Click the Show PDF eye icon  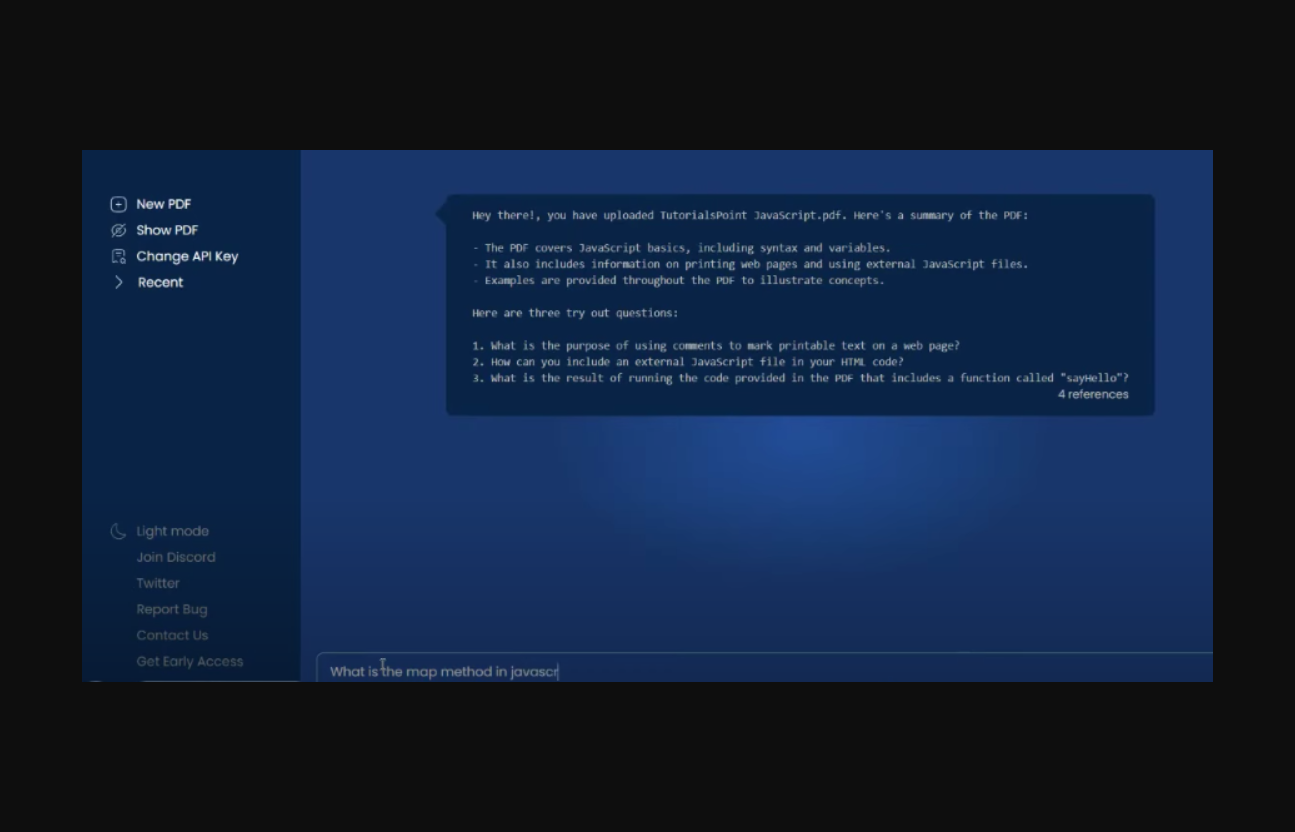pyautogui.click(x=118, y=230)
